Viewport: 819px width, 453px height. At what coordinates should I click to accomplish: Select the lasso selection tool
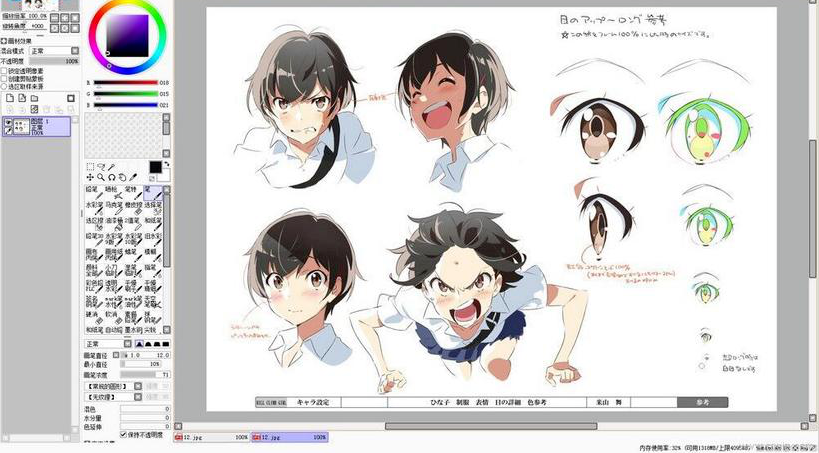101,167
